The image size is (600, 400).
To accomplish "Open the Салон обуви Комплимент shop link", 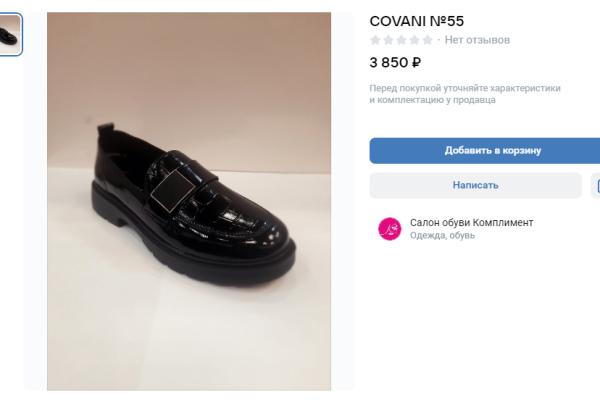I will pos(471,222).
